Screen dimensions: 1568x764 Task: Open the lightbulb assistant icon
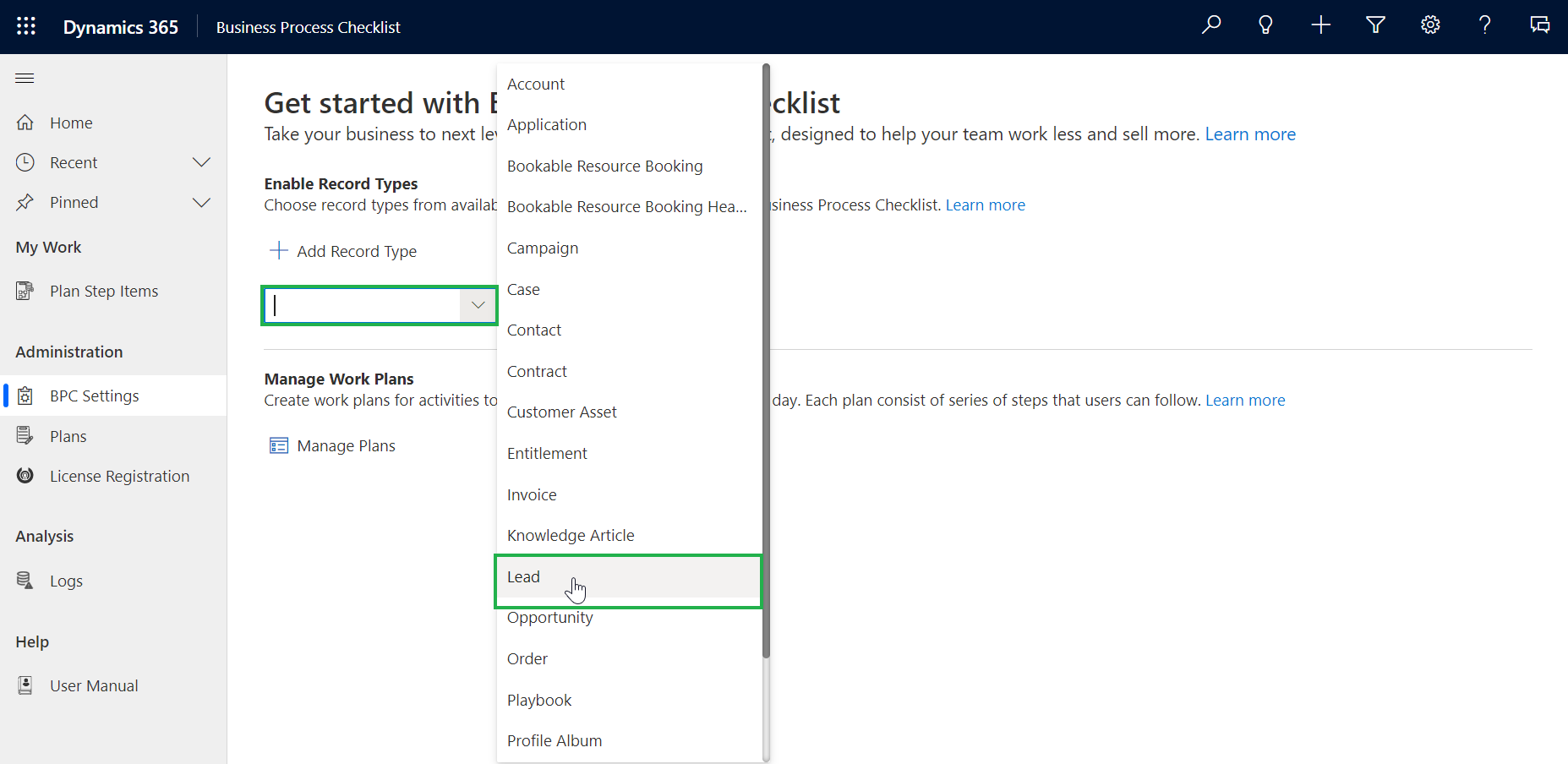tap(1265, 25)
